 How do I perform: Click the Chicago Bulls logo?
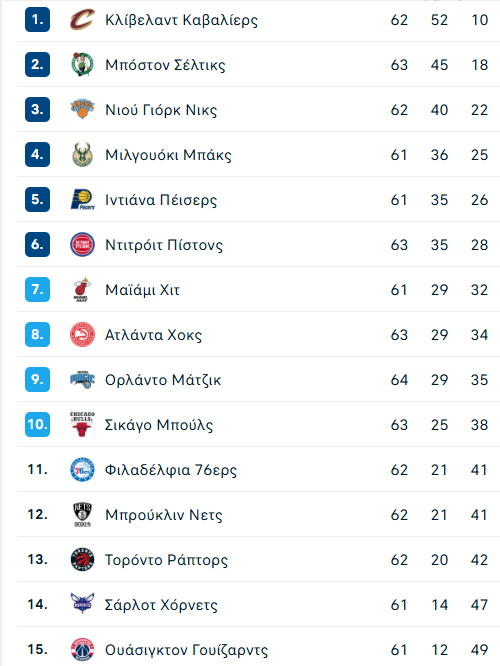pos(82,425)
